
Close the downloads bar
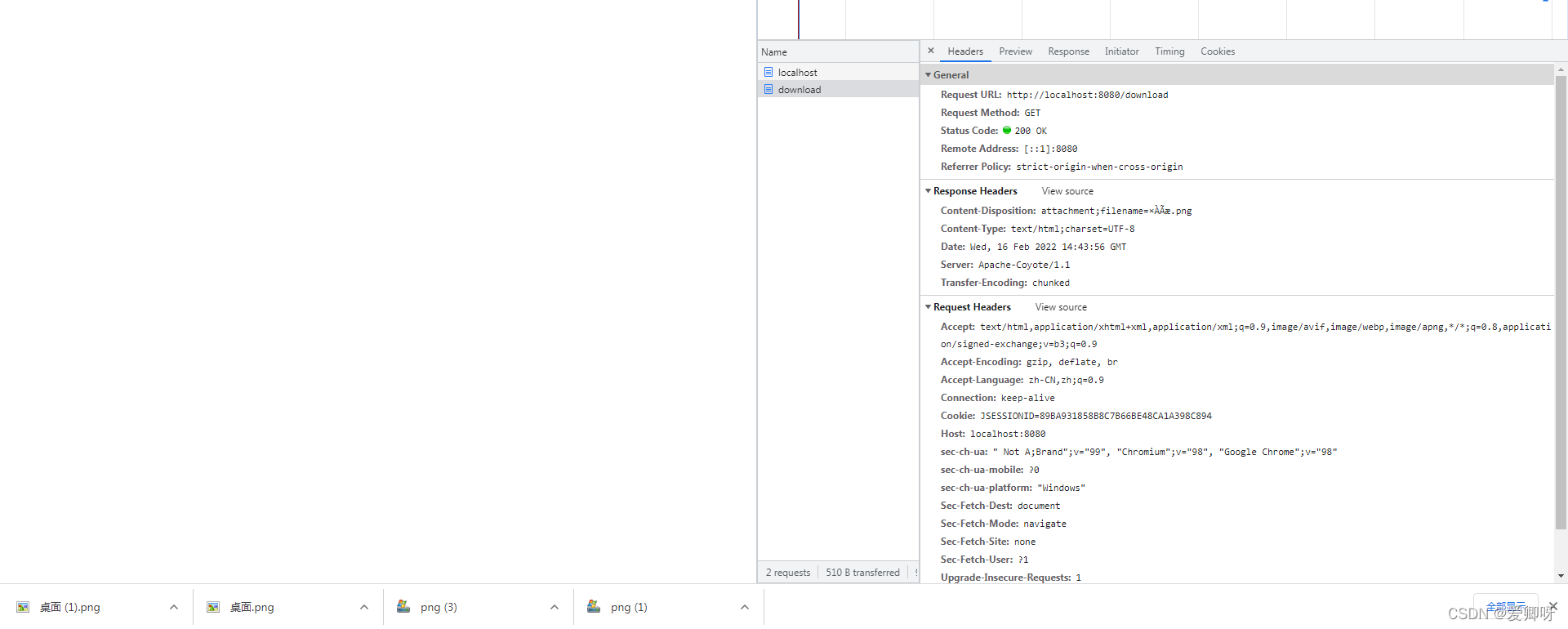tap(1552, 605)
